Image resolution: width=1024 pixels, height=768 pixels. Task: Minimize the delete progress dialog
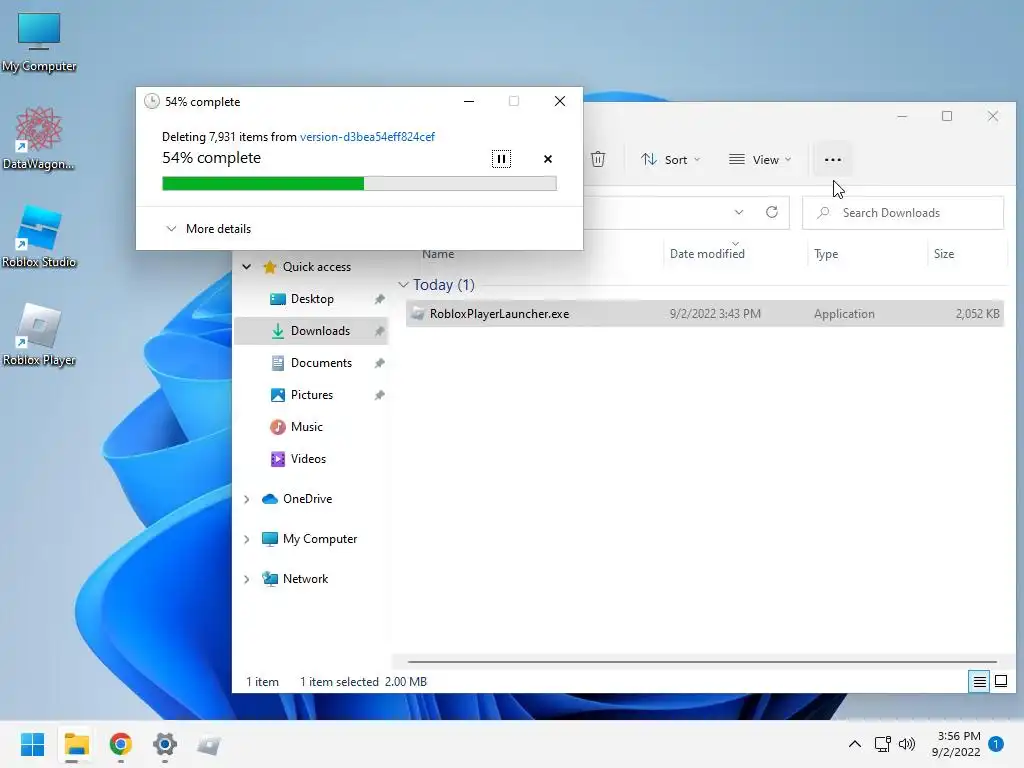tap(469, 101)
